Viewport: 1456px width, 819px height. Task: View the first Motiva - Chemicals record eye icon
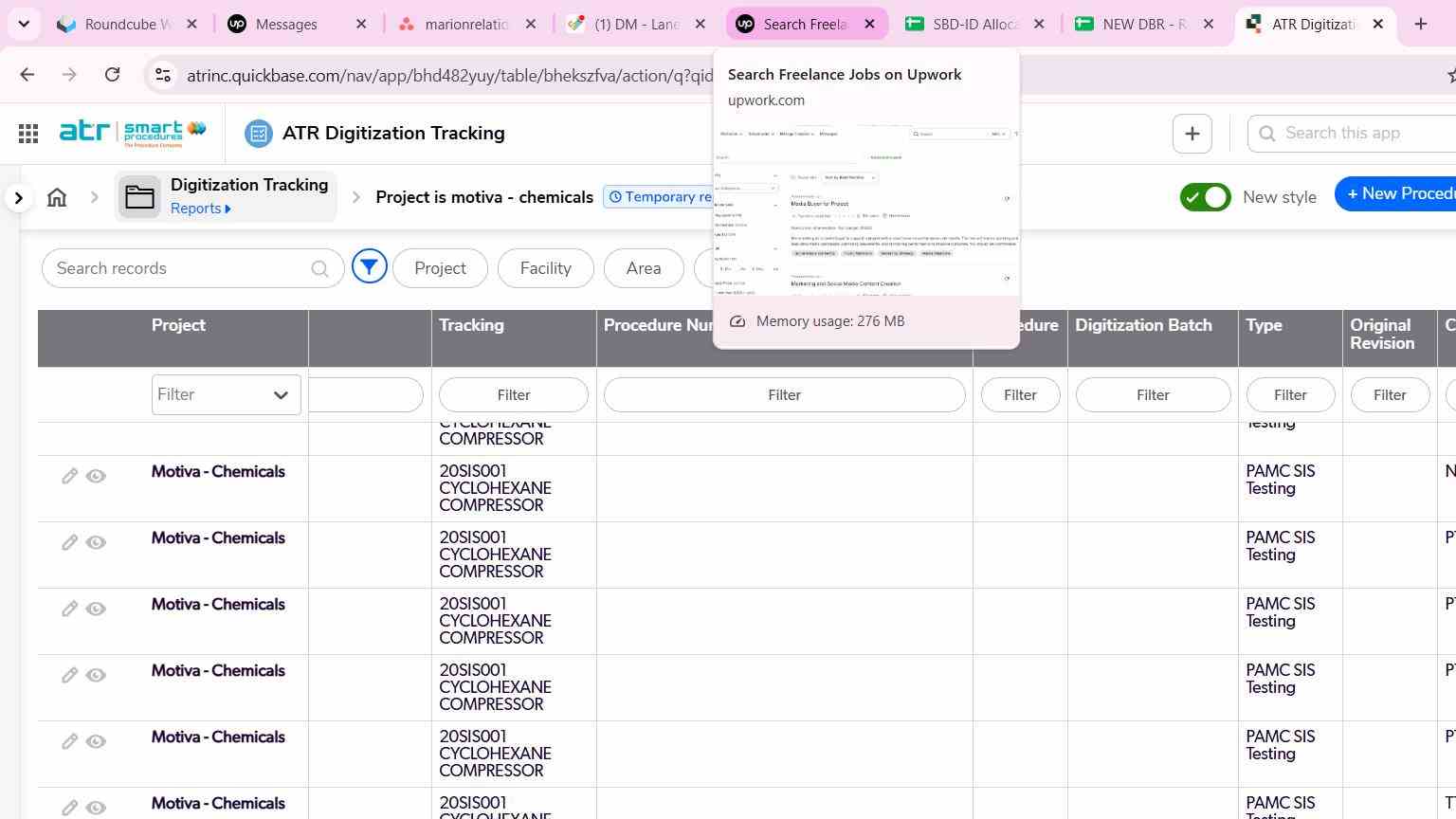click(x=96, y=476)
